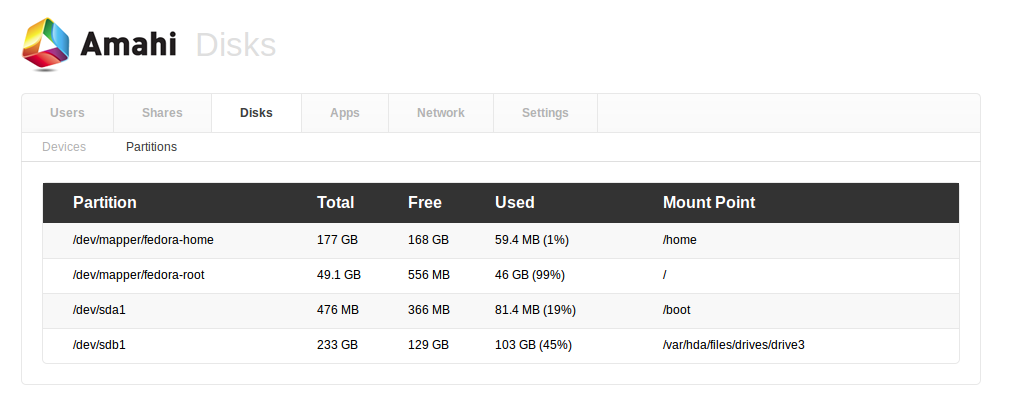Switch to the Devices subtab

(x=64, y=147)
